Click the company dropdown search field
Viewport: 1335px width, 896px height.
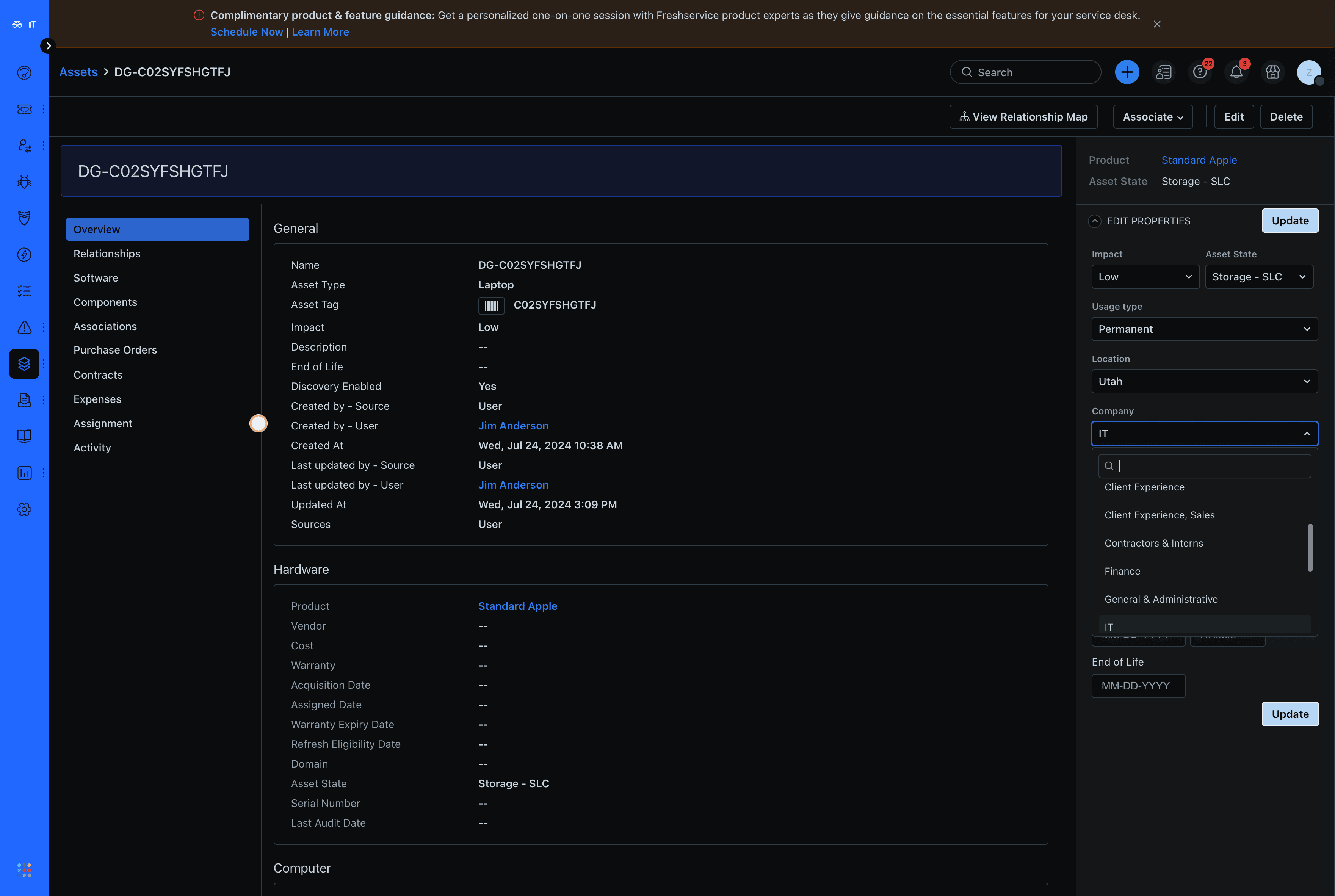coord(1205,466)
